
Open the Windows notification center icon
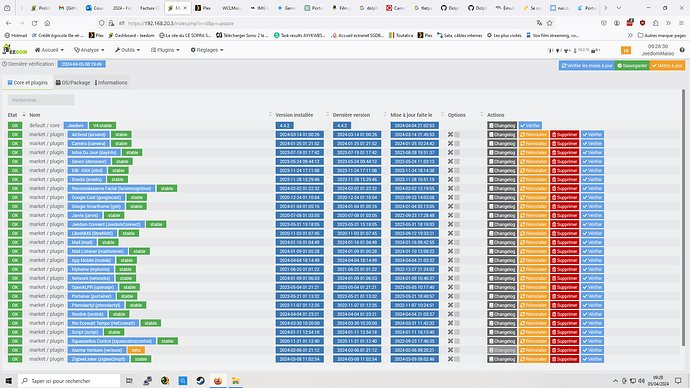678,381
